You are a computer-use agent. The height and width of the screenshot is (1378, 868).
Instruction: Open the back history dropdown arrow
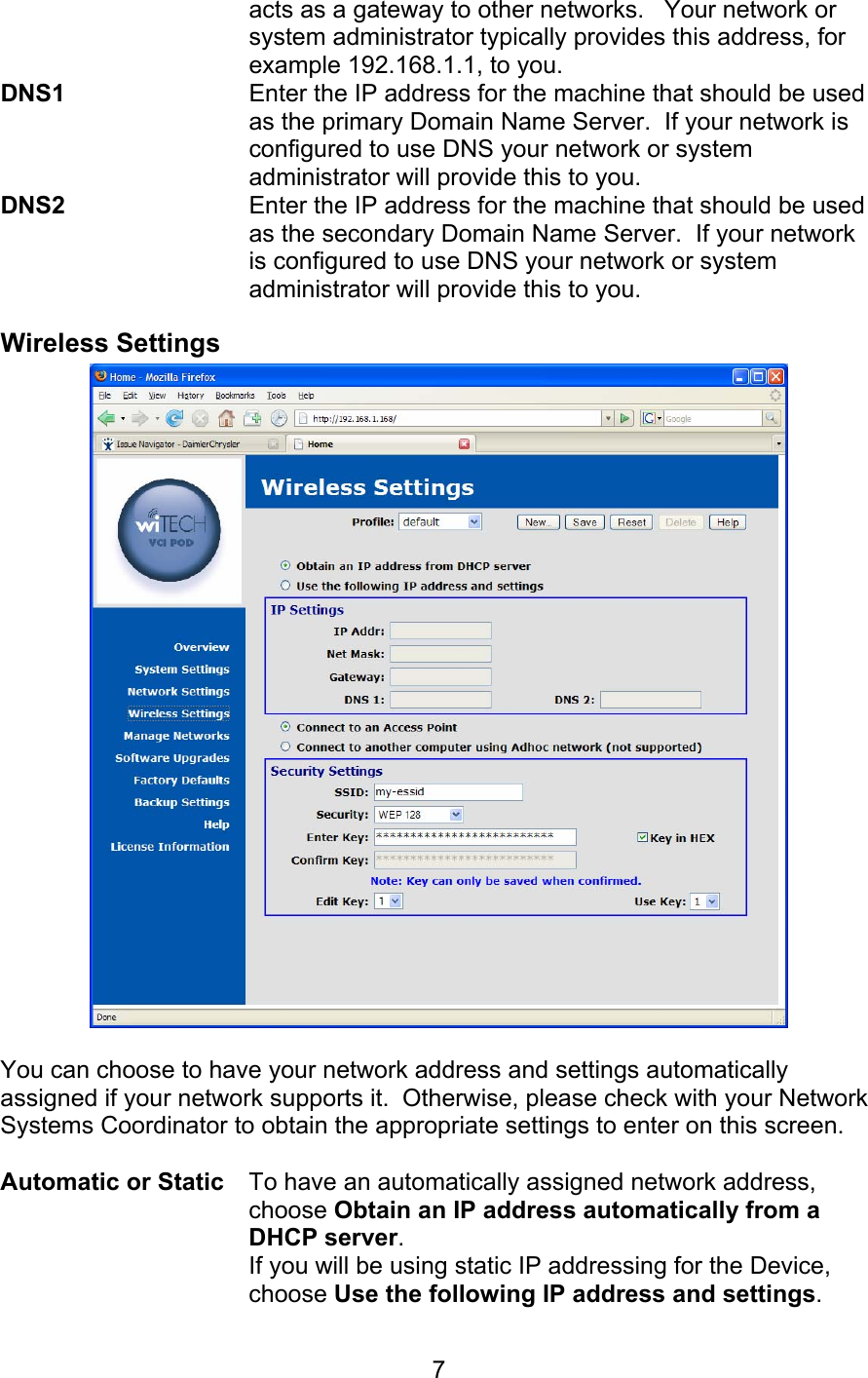(x=123, y=419)
